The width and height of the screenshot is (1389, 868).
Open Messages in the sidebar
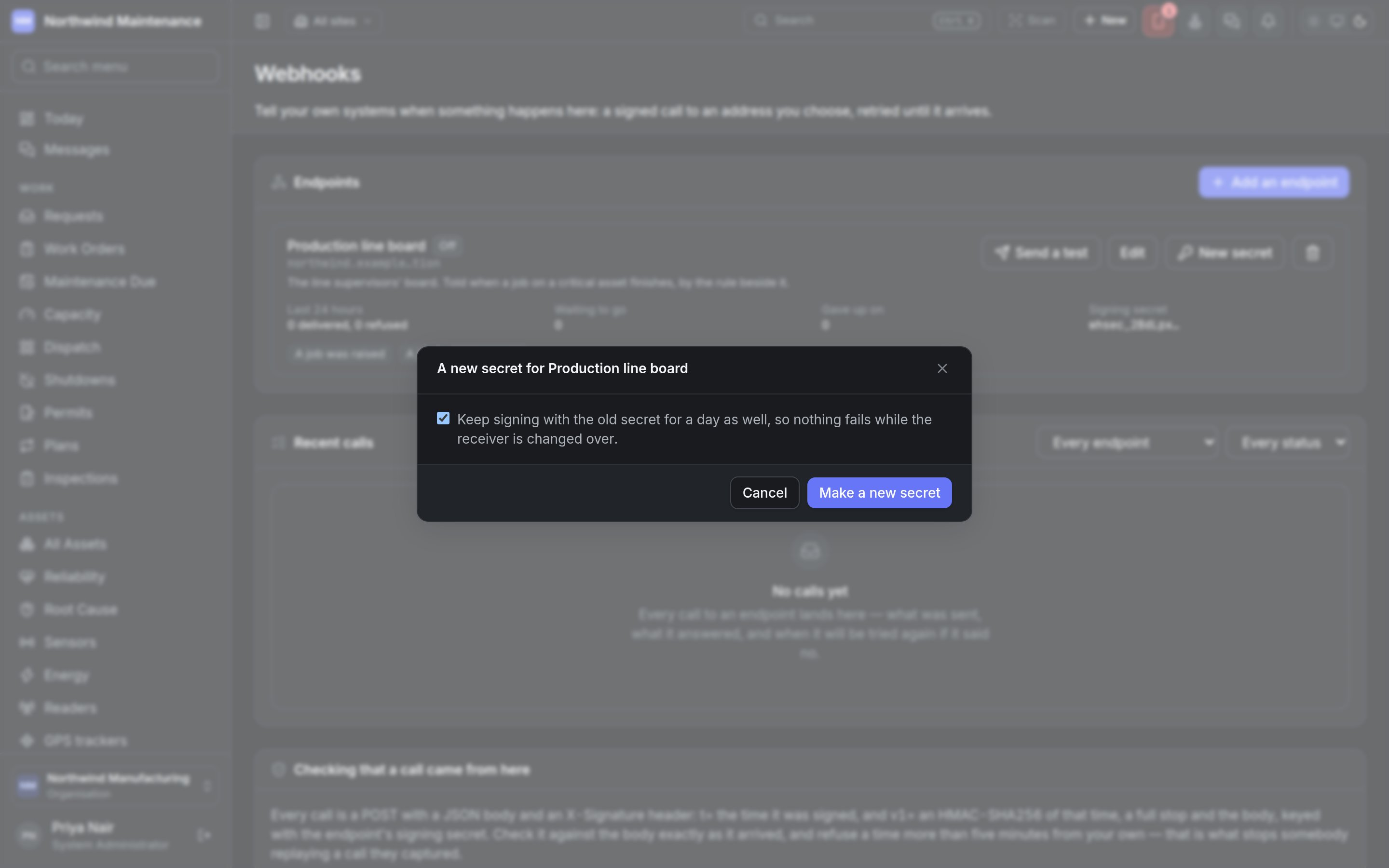click(x=115, y=150)
